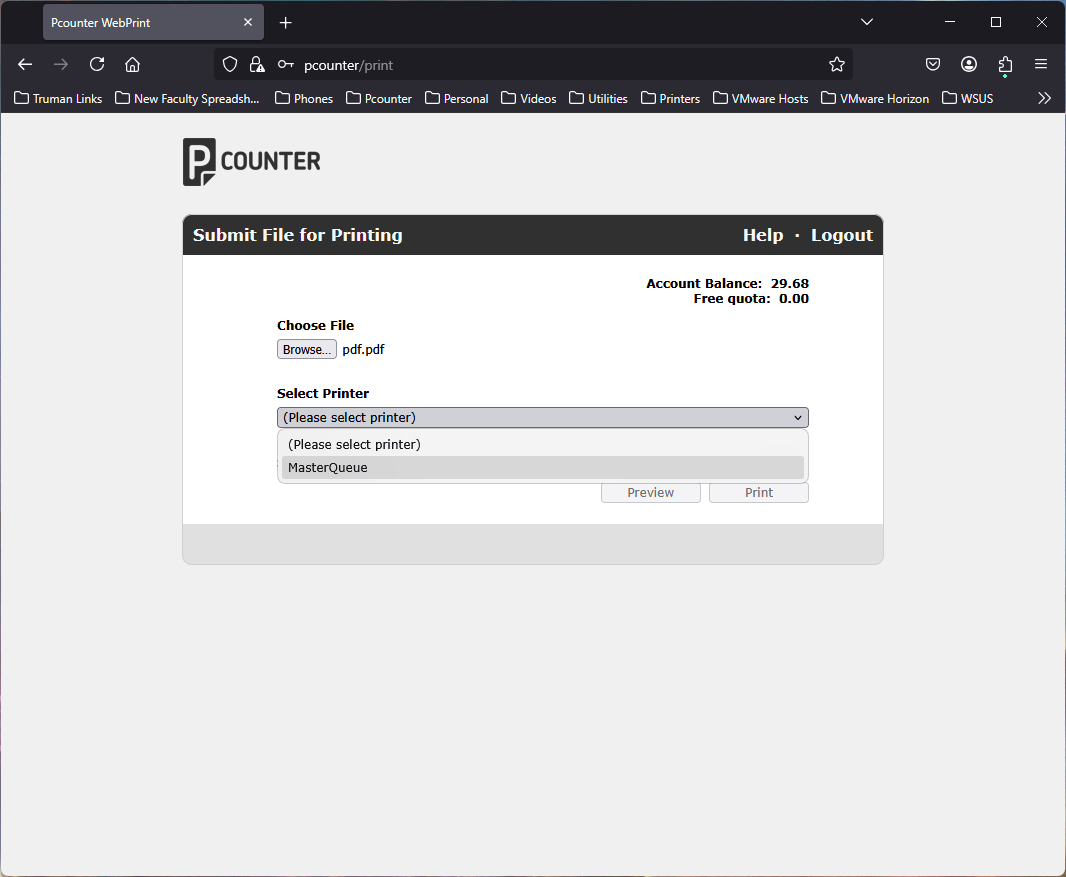Select the Pcounter WebPrint tab

[x=153, y=22]
